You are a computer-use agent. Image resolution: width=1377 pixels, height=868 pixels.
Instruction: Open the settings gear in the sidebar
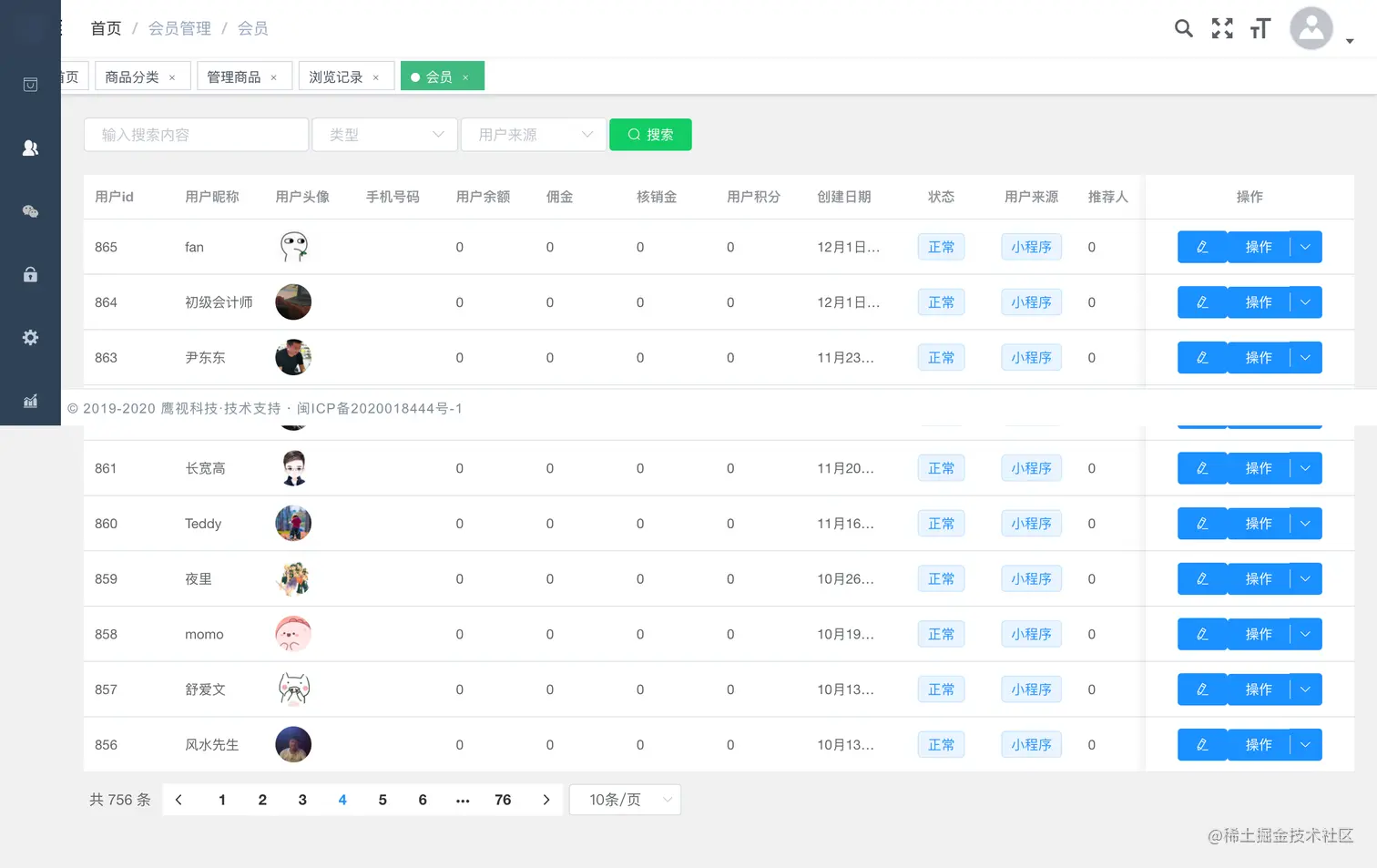click(x=30, y=337)
